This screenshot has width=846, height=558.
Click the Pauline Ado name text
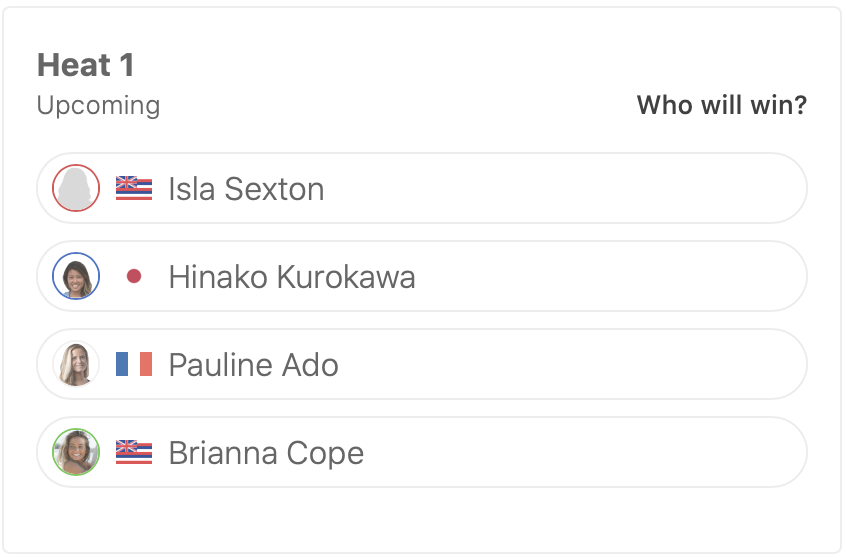(x=253, y=364)
